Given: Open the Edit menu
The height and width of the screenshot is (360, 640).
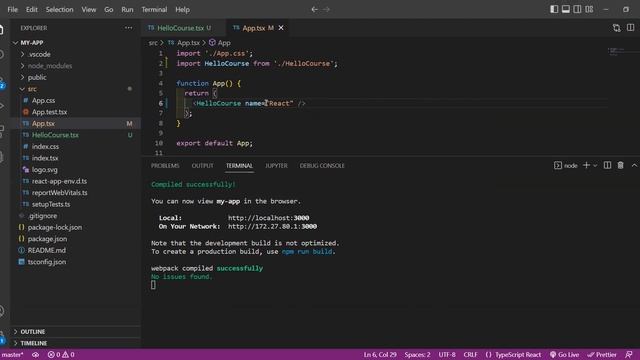Looking at the screenshot, I should point(31,9).
